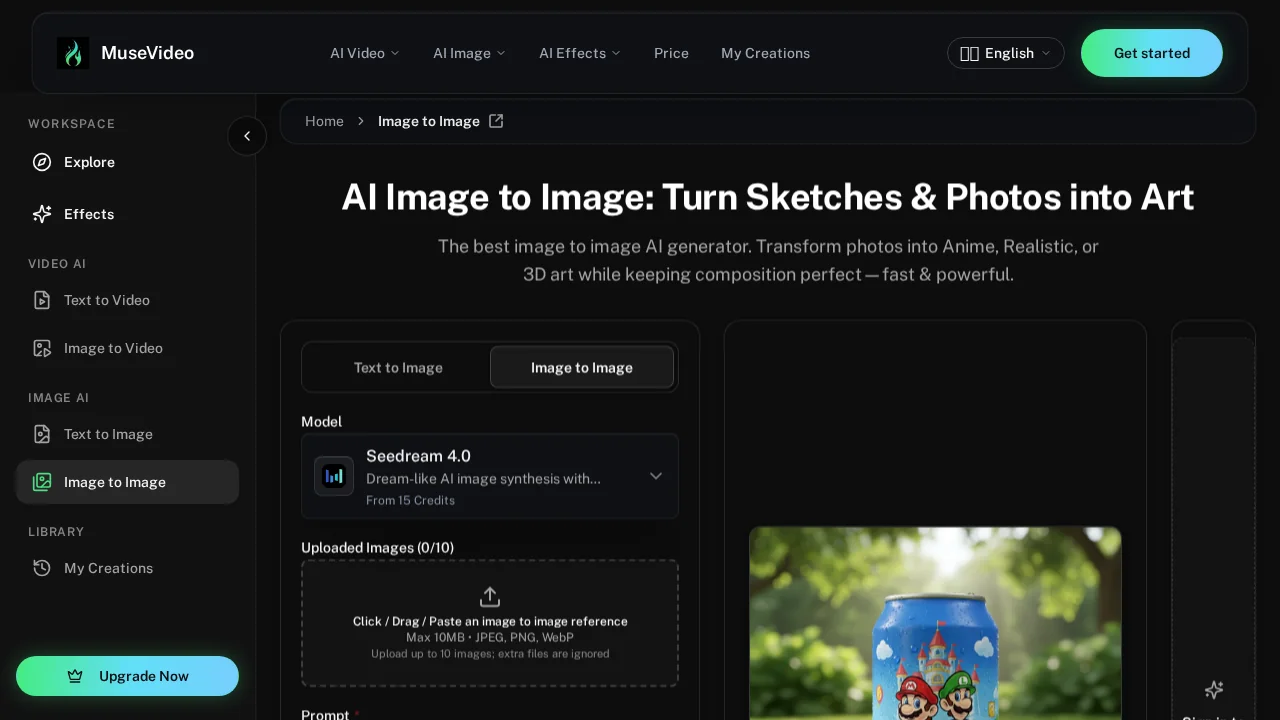Viewport: 1280px width, 720px height.
Task: Expand the Seedream 4.0 model dropdown
Action: [x=656, y=476]
